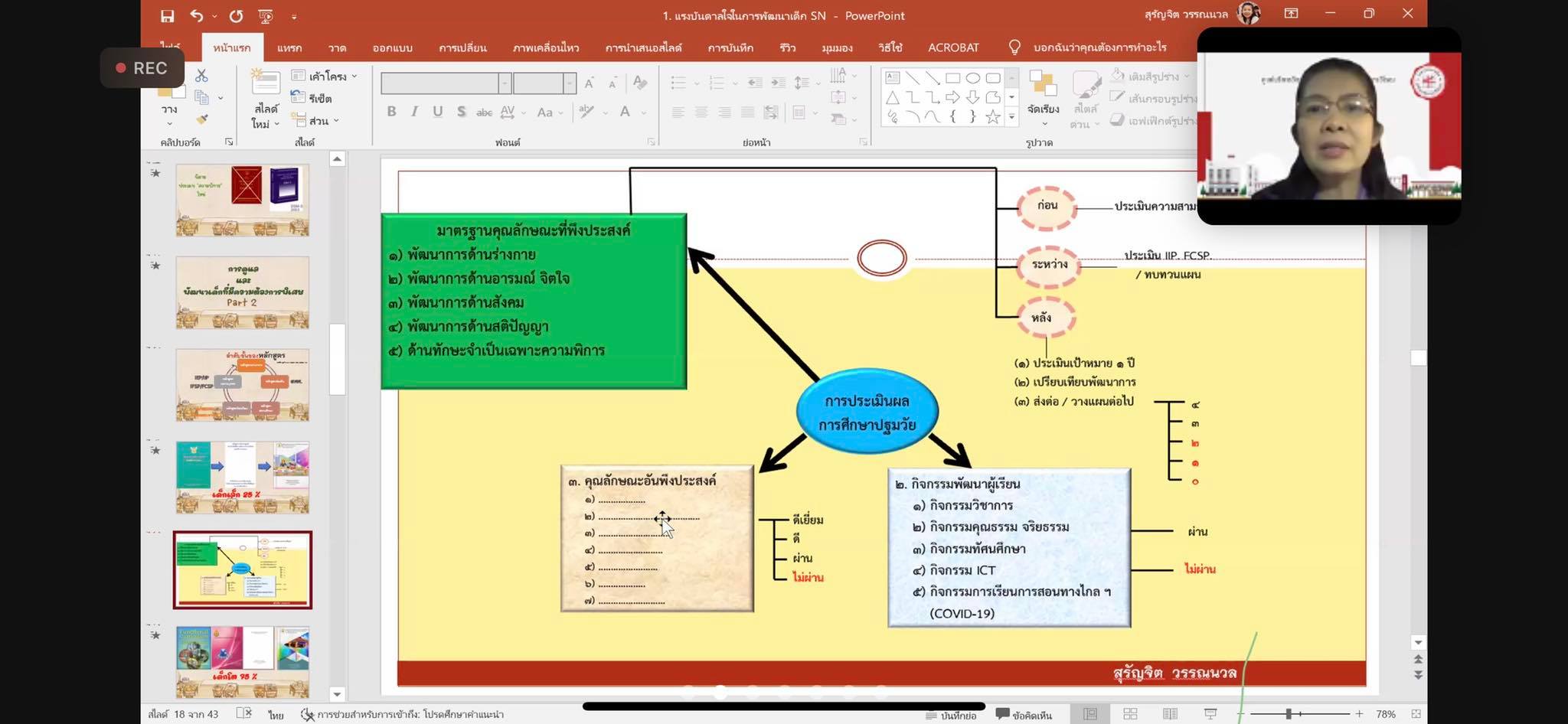Click the รีเซ็ต (Reset) button
1568x724 pixels.
tap(312, 98)
